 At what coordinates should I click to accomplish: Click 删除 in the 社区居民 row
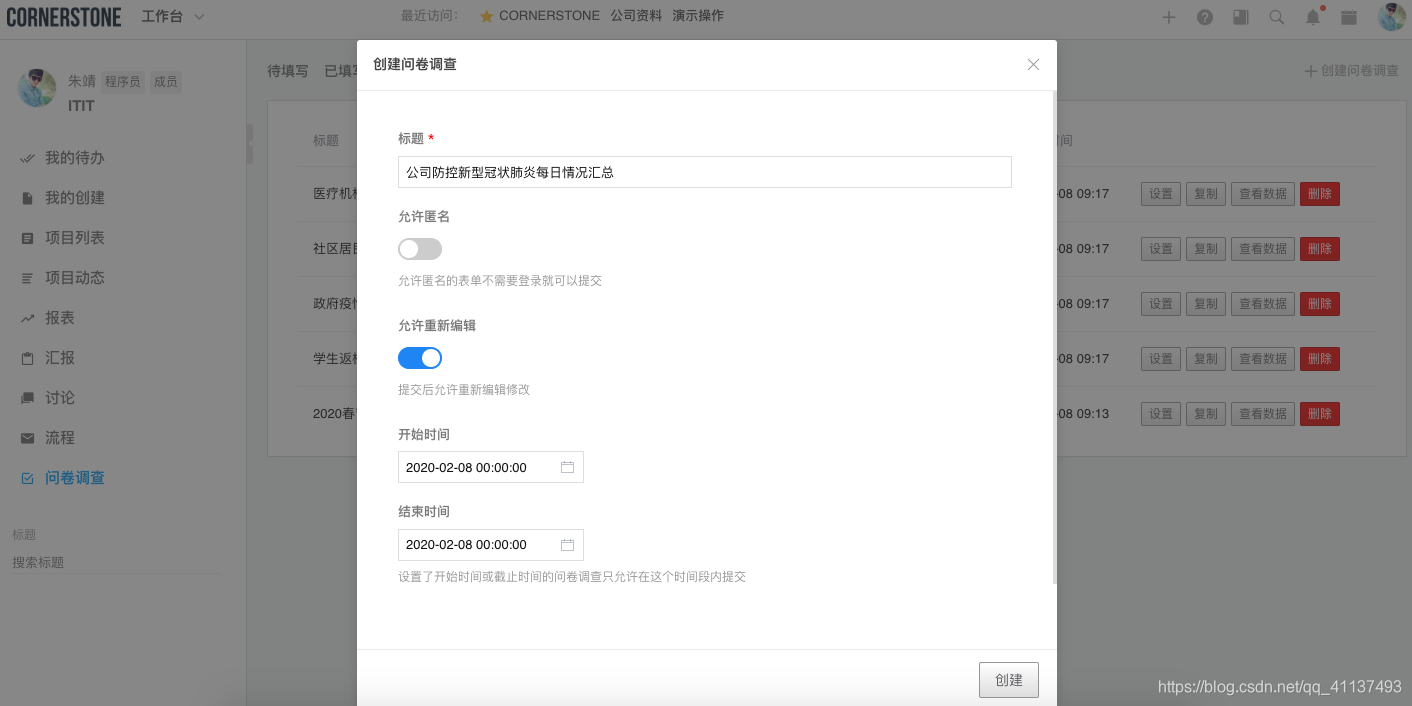(1320, 249)
